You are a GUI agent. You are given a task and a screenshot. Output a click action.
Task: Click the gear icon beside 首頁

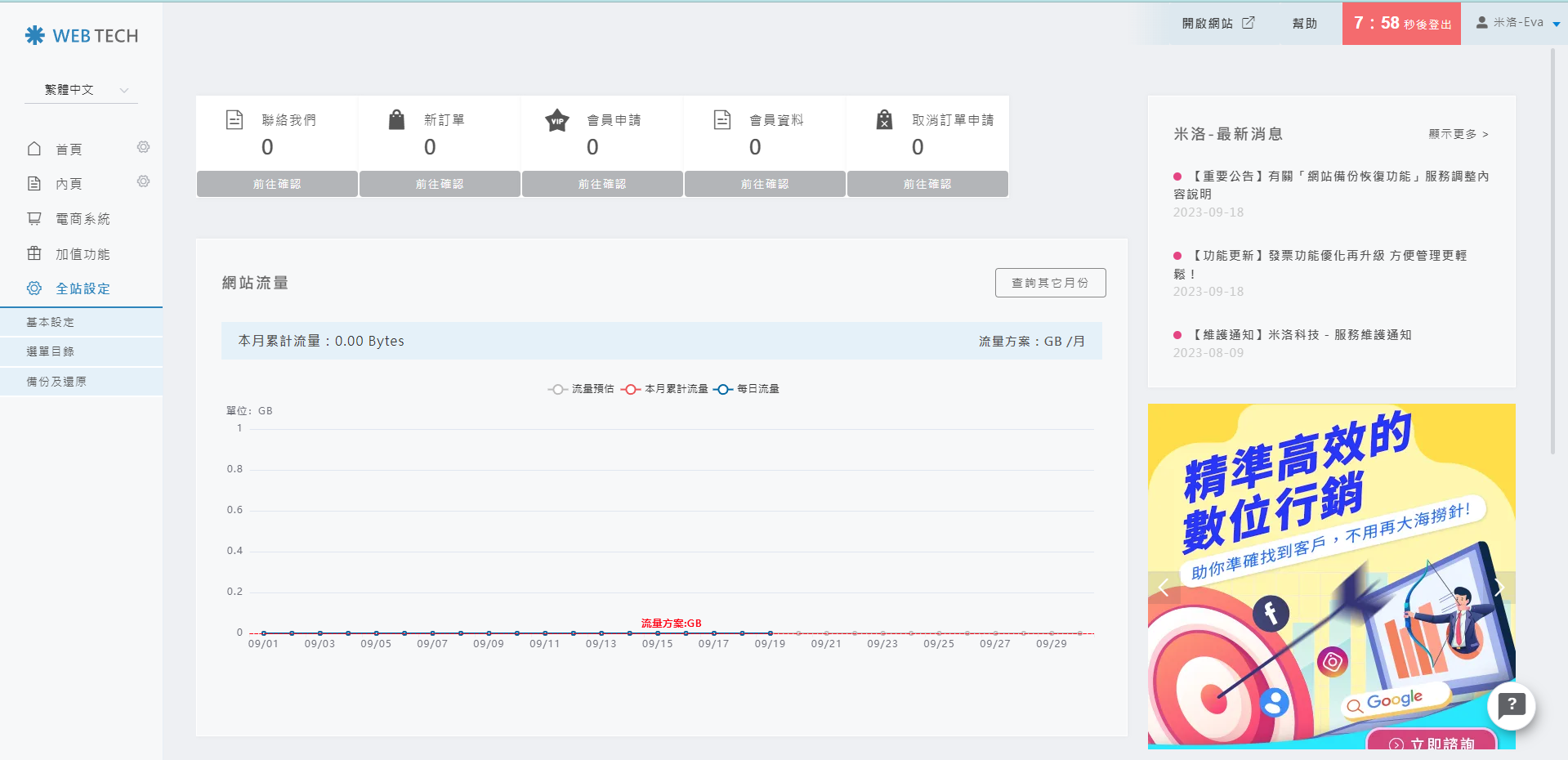tap(143, 147)
